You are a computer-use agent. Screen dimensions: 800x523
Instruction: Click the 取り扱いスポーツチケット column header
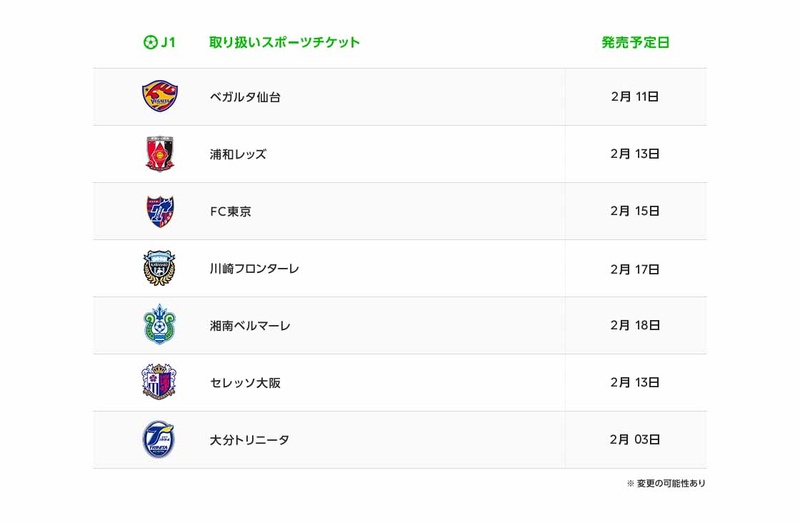pyautogui.click(x=284, y=43)
